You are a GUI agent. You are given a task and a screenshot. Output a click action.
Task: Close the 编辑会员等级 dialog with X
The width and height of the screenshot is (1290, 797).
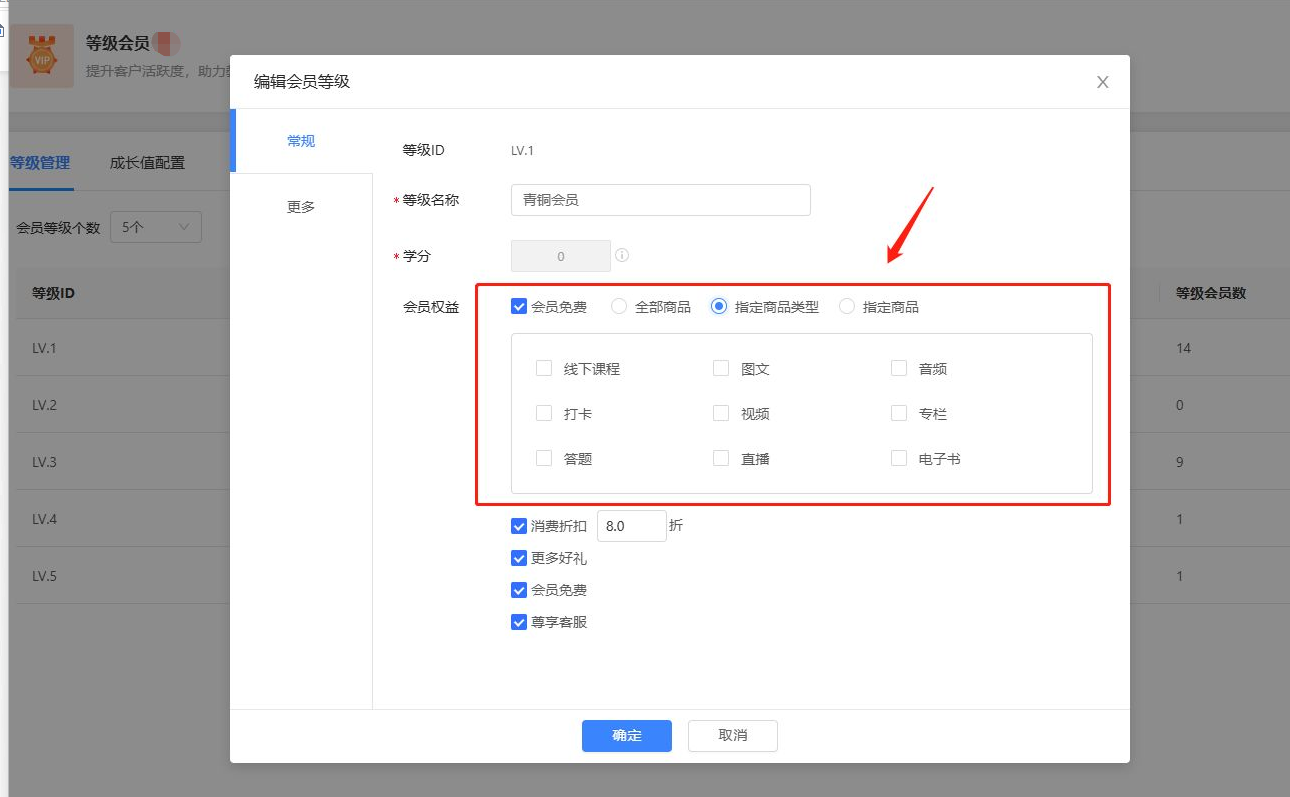[1102, 82]
